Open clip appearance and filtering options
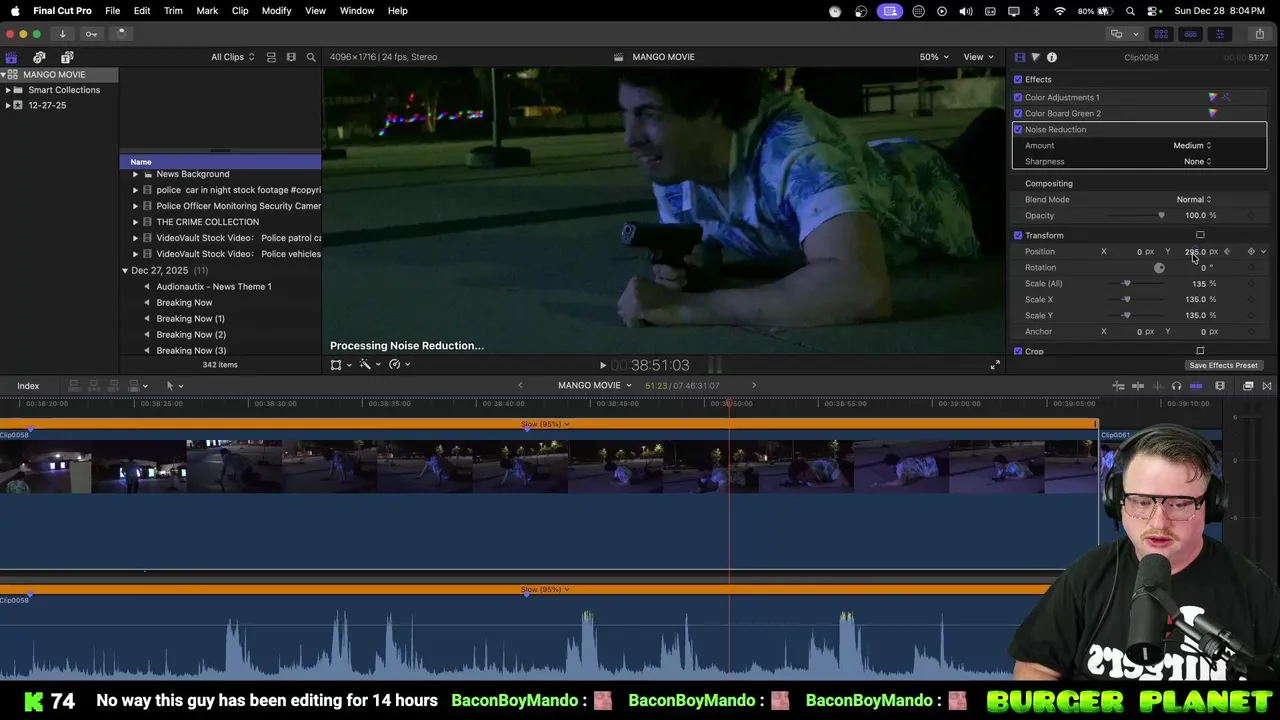 pos(291,57)
